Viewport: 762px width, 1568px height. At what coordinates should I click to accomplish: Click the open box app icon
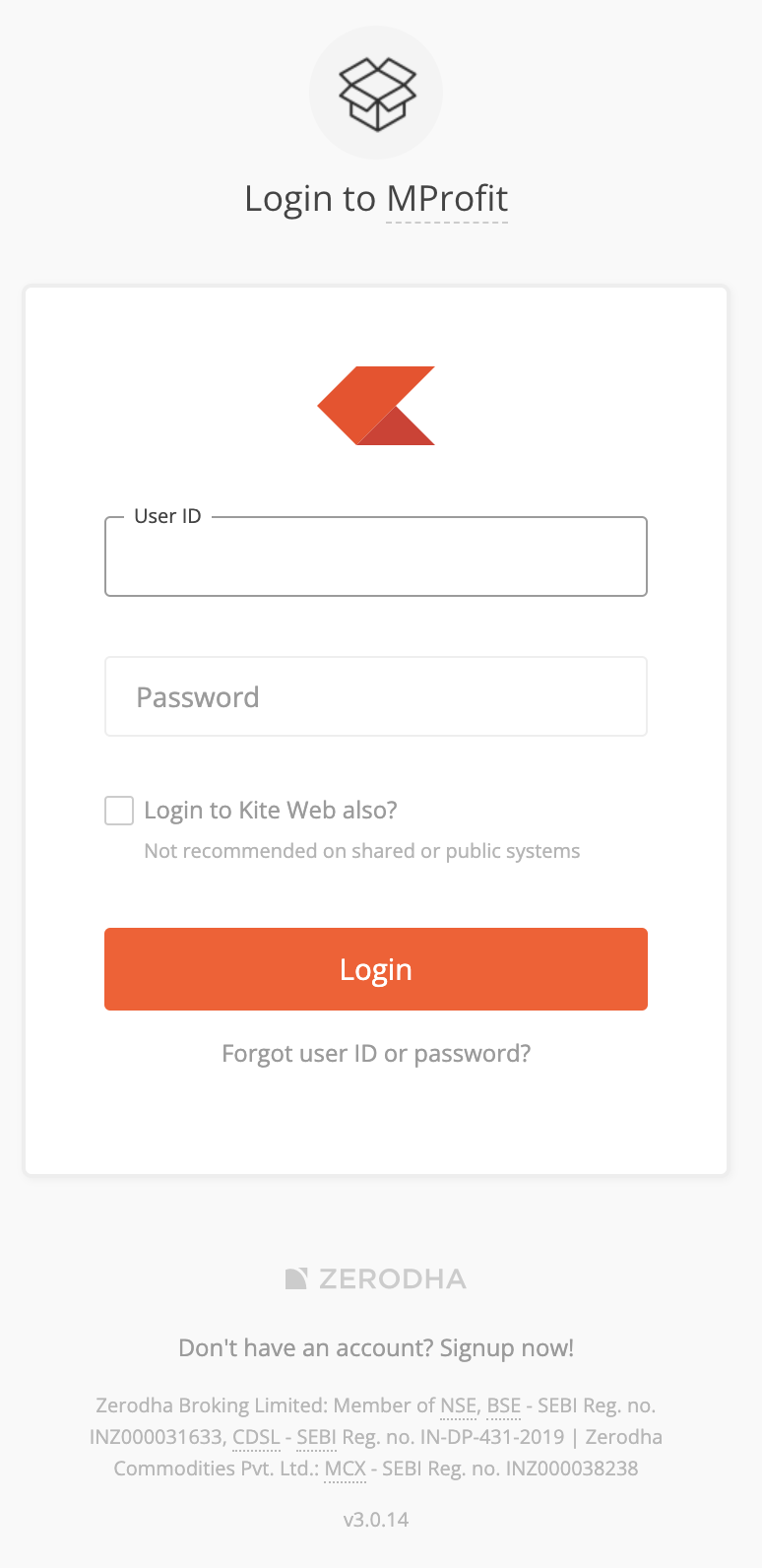point(376,93)
